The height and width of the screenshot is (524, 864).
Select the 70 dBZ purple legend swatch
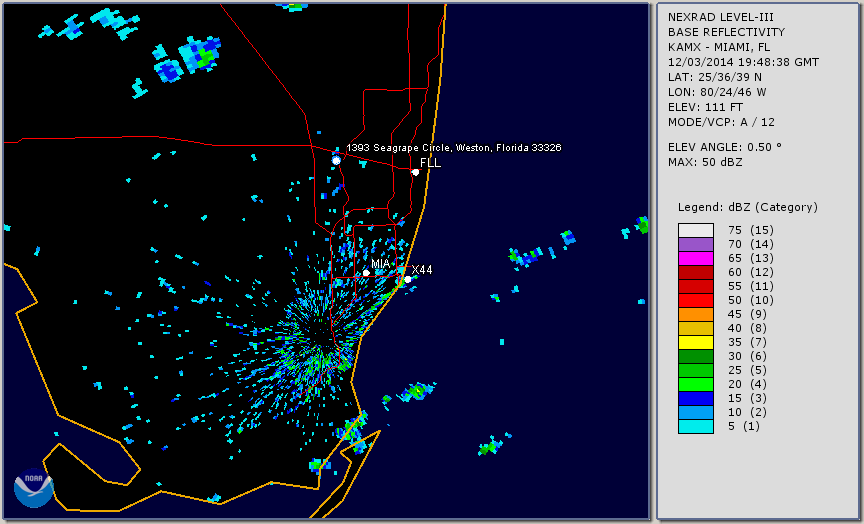(x=695, y=244)
